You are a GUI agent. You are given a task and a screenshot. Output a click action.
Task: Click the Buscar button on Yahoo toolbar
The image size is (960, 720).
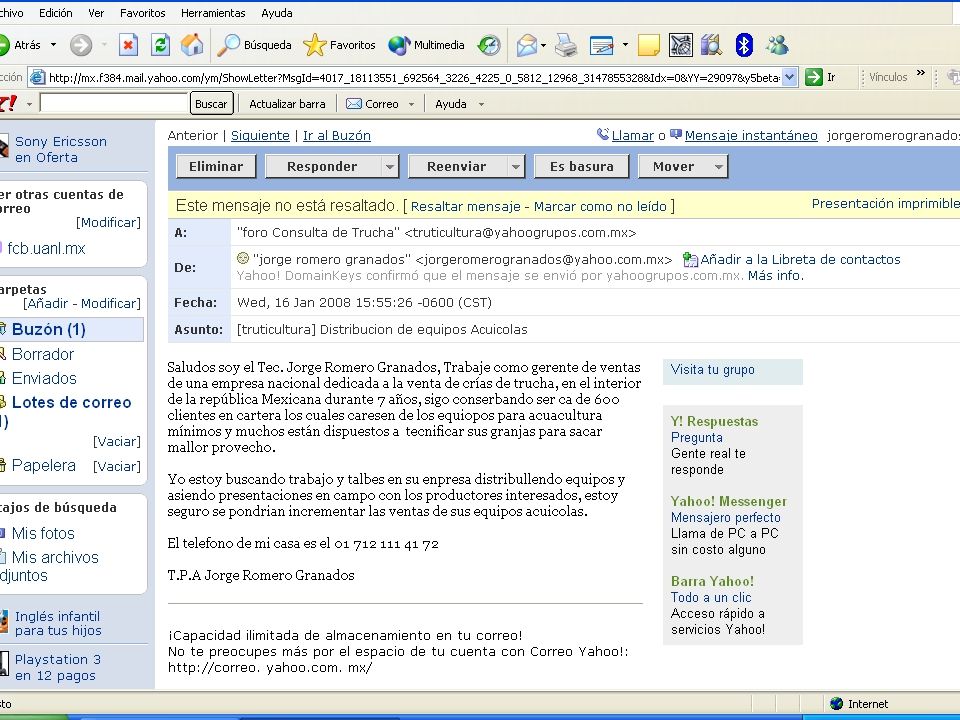(211, 104)
